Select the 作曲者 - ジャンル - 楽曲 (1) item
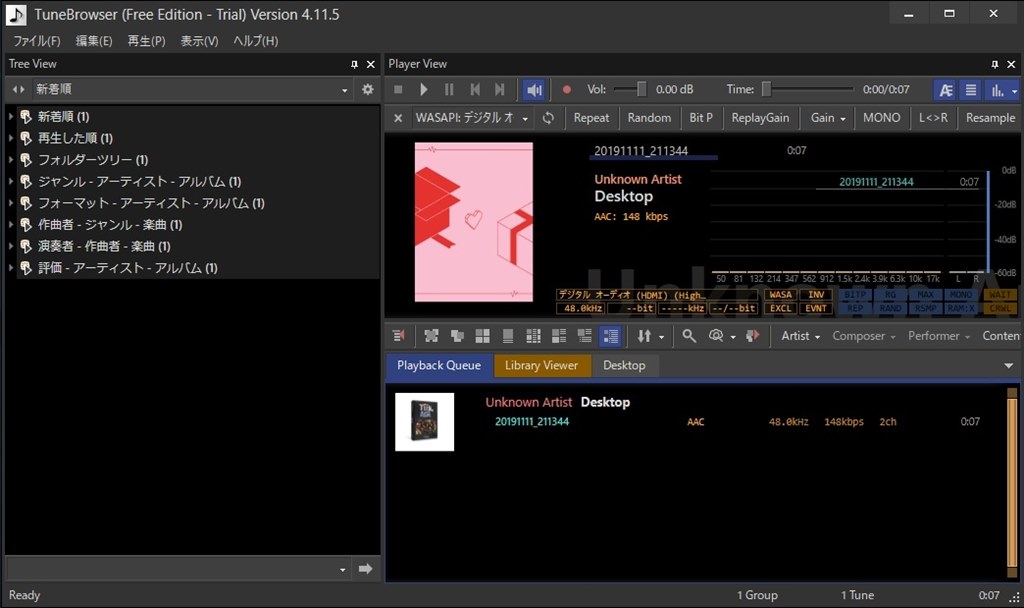 110,225
